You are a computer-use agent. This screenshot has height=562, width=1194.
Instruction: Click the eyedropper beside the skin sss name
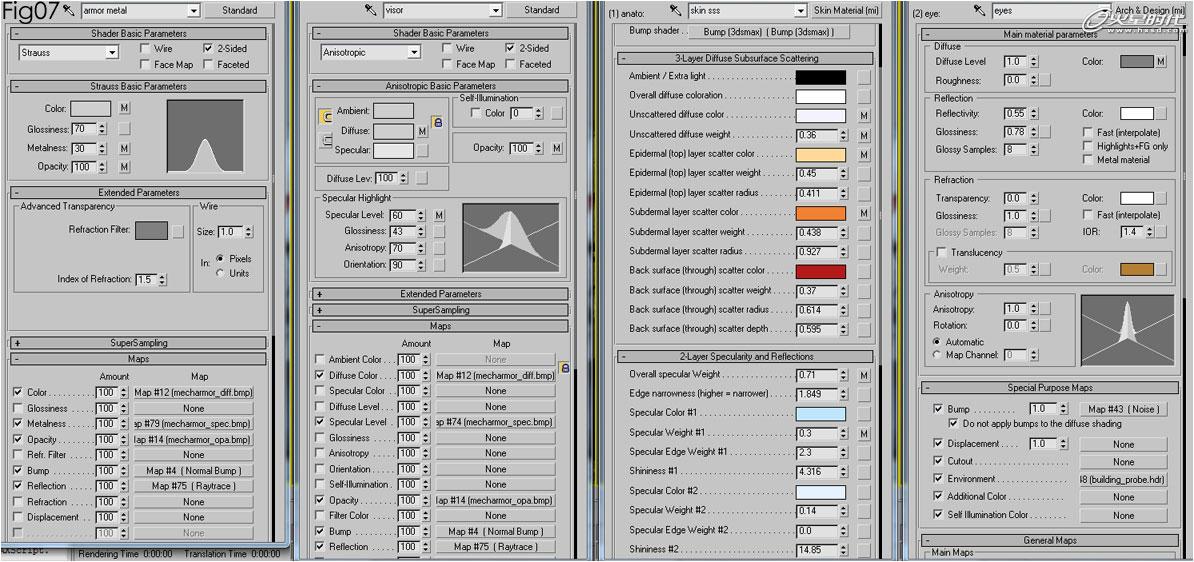coord(675,10)
